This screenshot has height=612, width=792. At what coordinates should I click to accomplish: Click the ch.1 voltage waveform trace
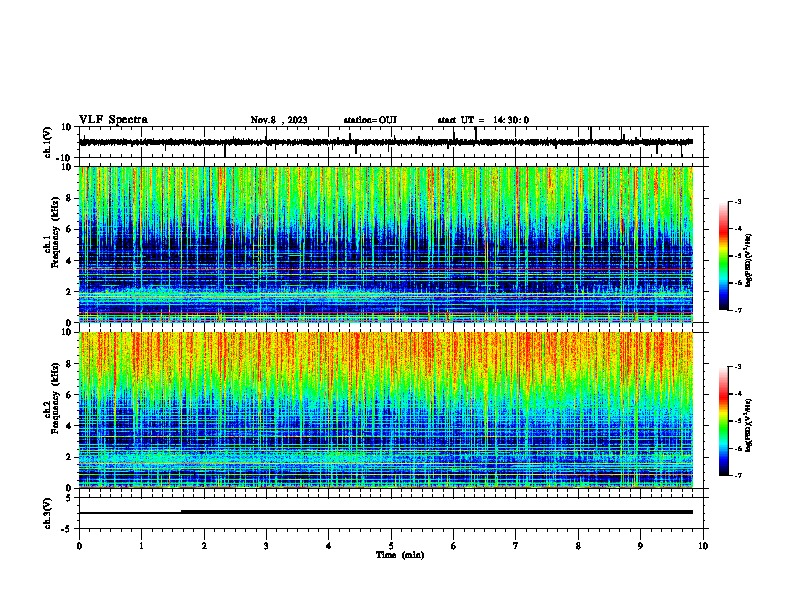(386, 142)
